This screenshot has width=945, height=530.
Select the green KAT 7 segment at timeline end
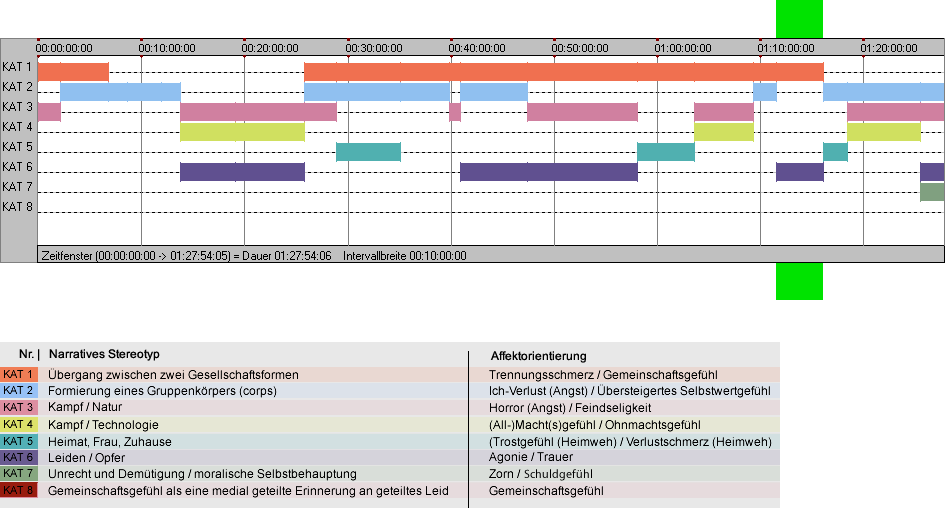click(932, 192)
